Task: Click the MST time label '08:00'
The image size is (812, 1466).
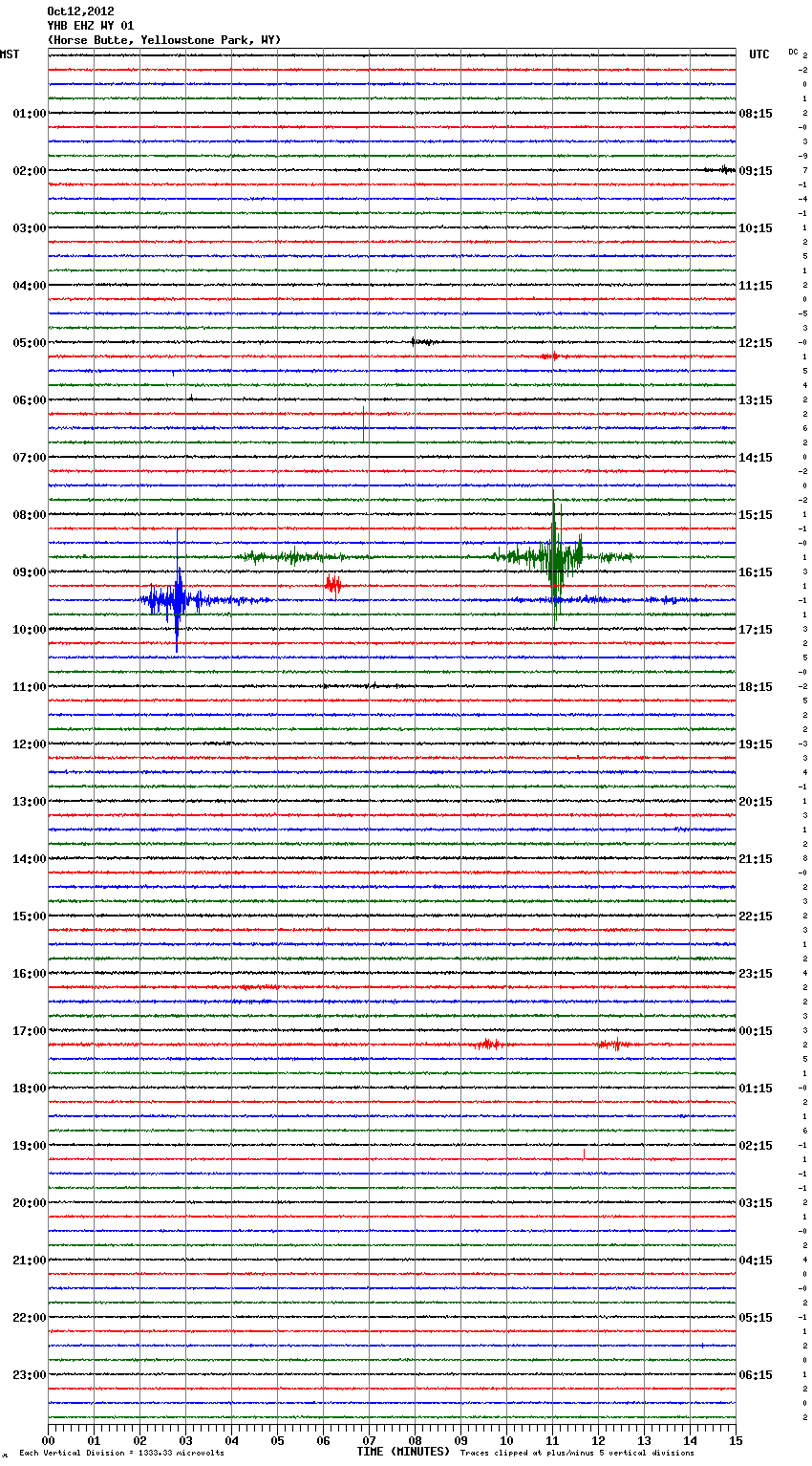Action: pyautogui.click(x=30, y=515)
